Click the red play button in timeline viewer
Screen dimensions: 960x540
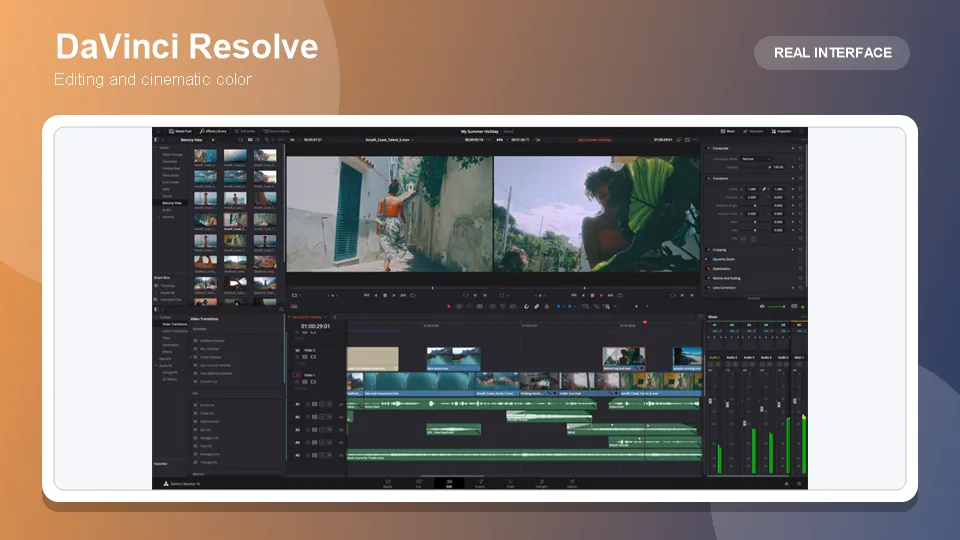601,295
